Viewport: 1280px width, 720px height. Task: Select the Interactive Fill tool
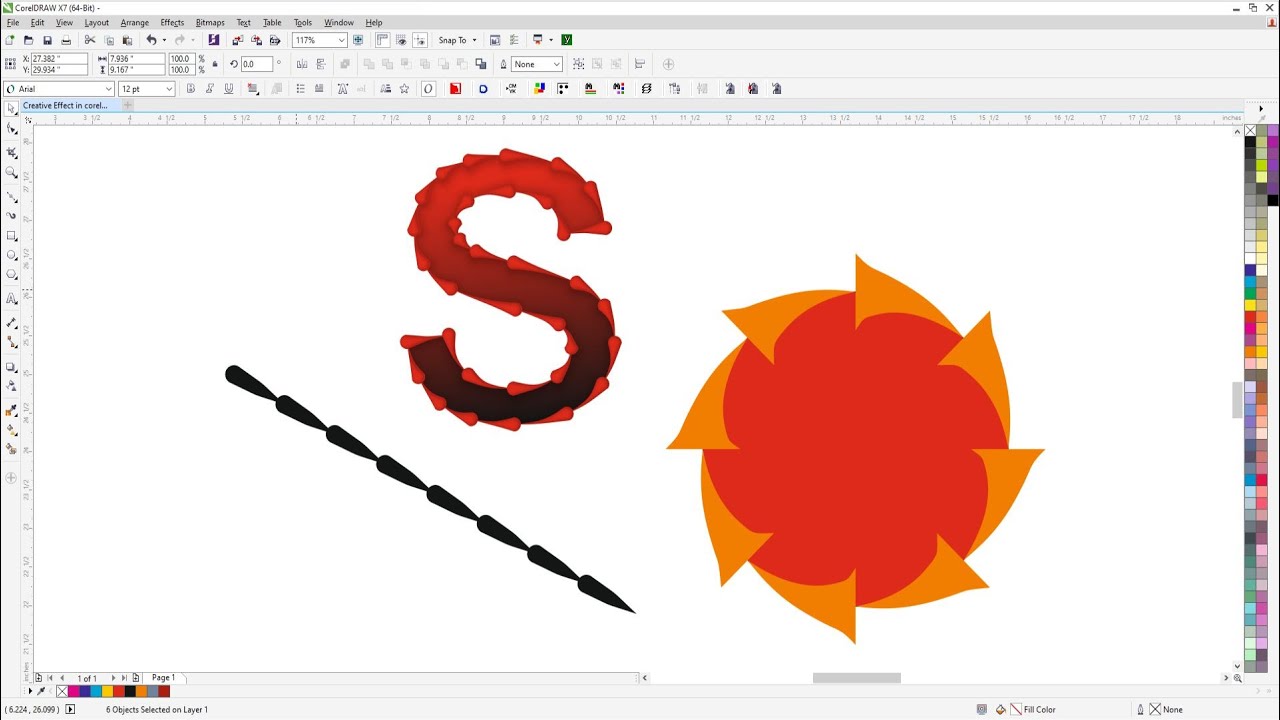coord(12,430)
